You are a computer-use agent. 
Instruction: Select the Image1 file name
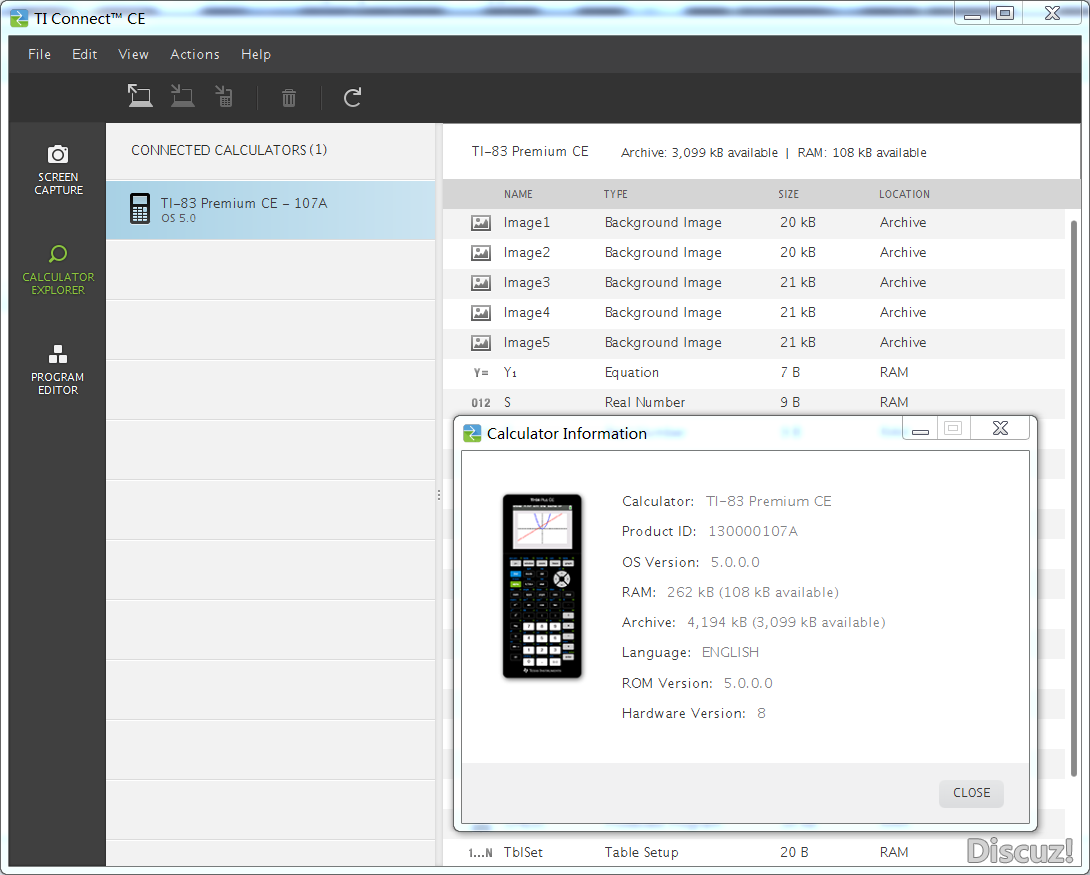[526, 222]
